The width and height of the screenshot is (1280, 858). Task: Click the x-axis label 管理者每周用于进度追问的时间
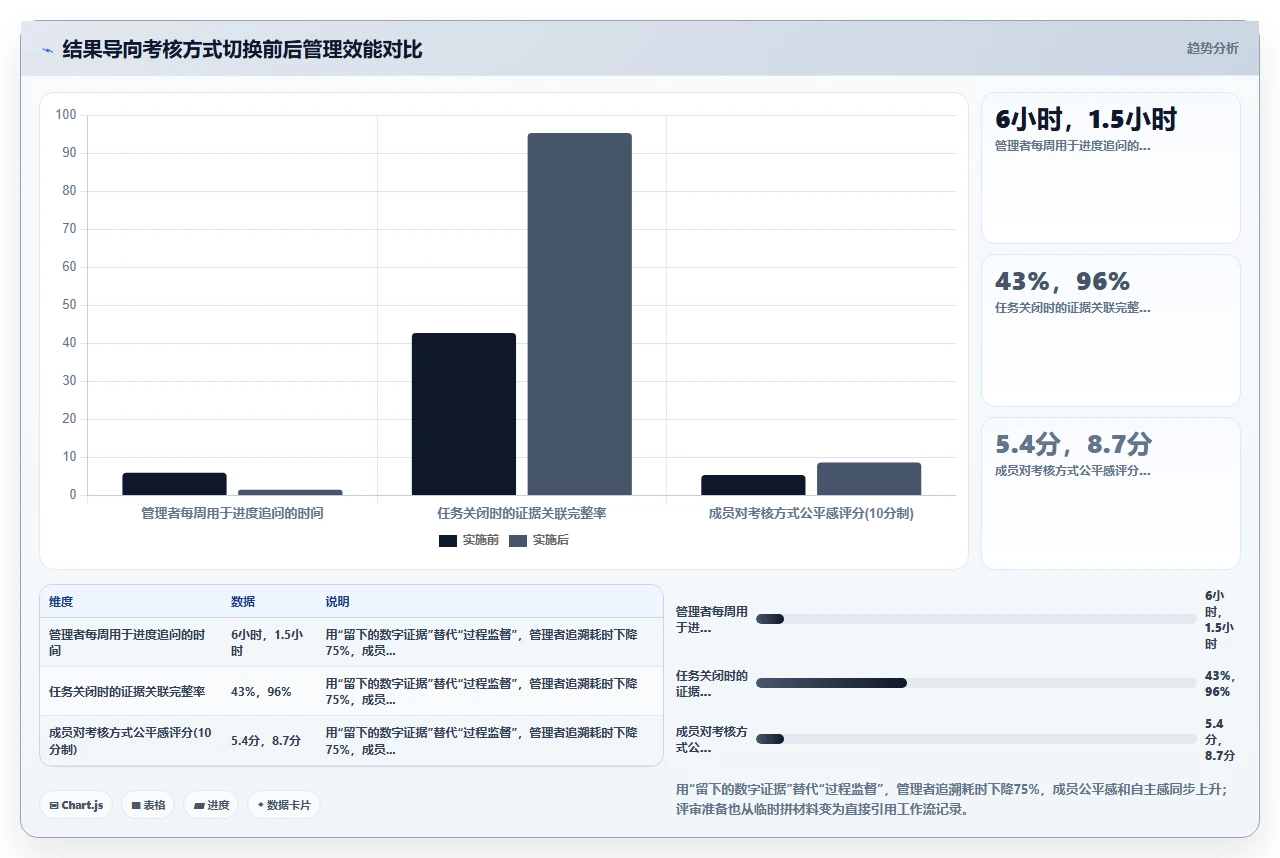click(233, 513)
